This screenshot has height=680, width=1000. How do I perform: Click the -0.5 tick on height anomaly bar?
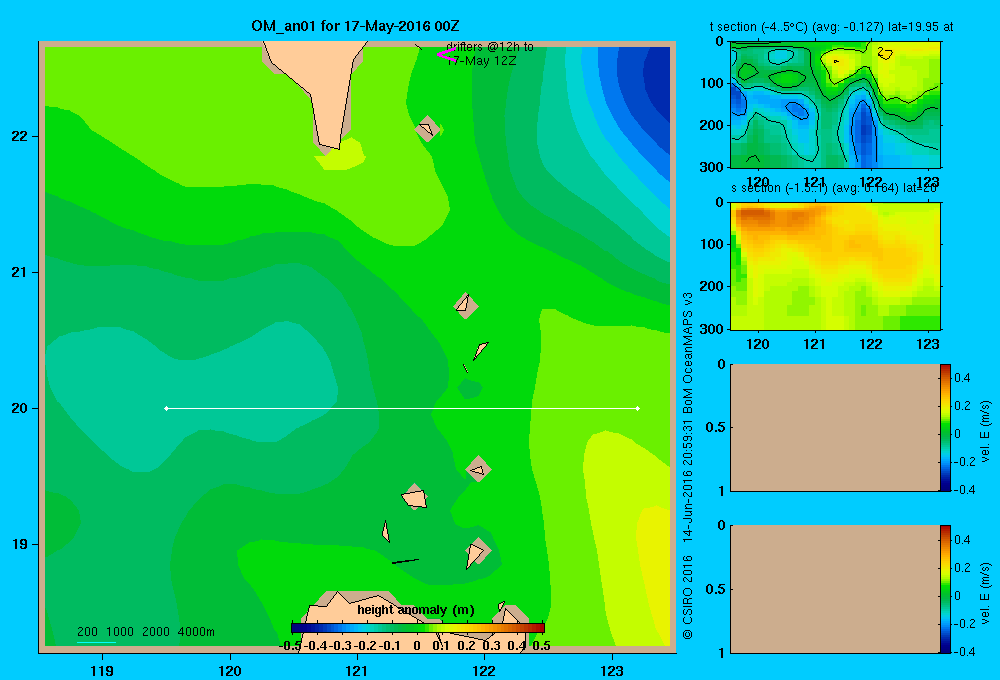(291, 646)
